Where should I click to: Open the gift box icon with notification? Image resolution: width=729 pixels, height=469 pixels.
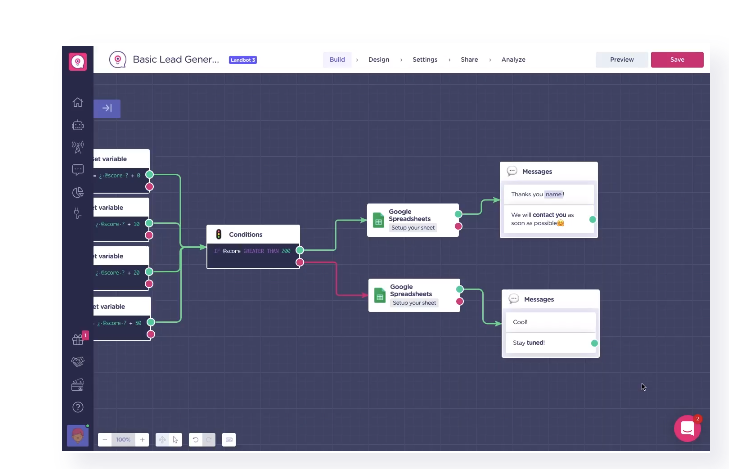78,339
